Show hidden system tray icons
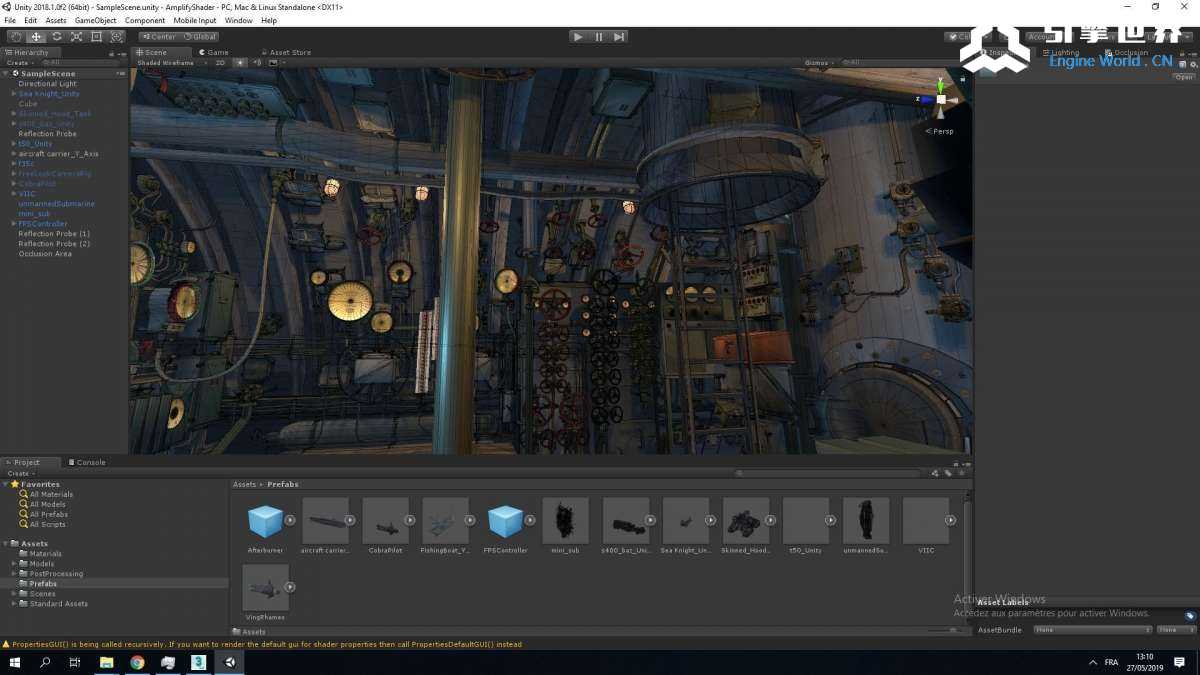This screenshot has height=675, width=1200. (1091, 662)
